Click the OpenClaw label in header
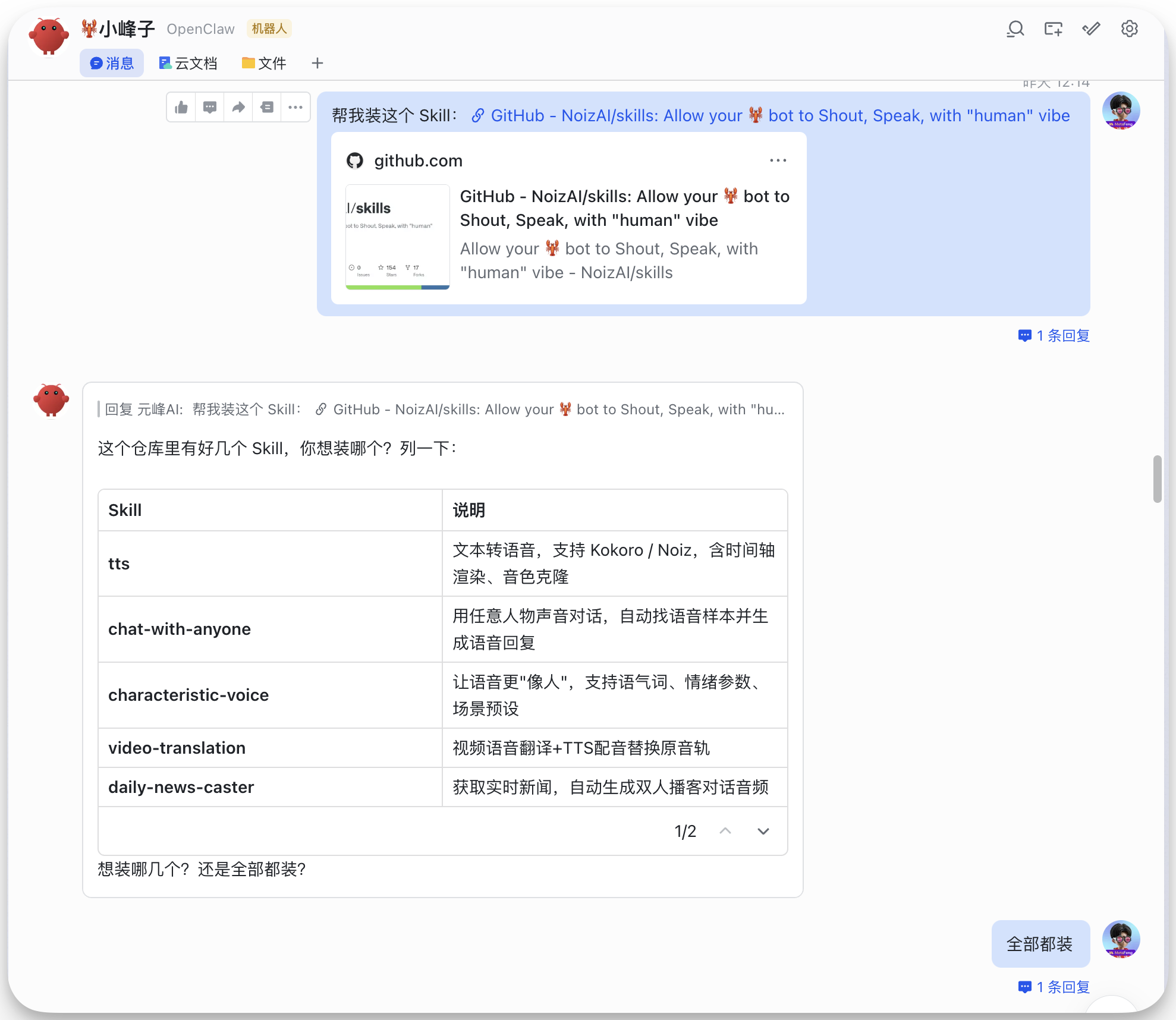The height and width of the screenshot is (1020, 1176). [x=201, y=29]
